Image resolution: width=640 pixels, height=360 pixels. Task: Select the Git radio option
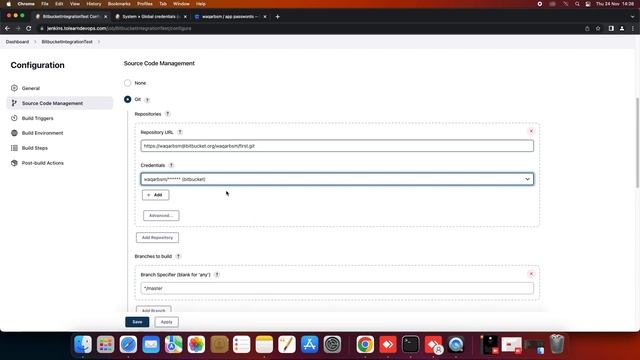coord(128,99)
